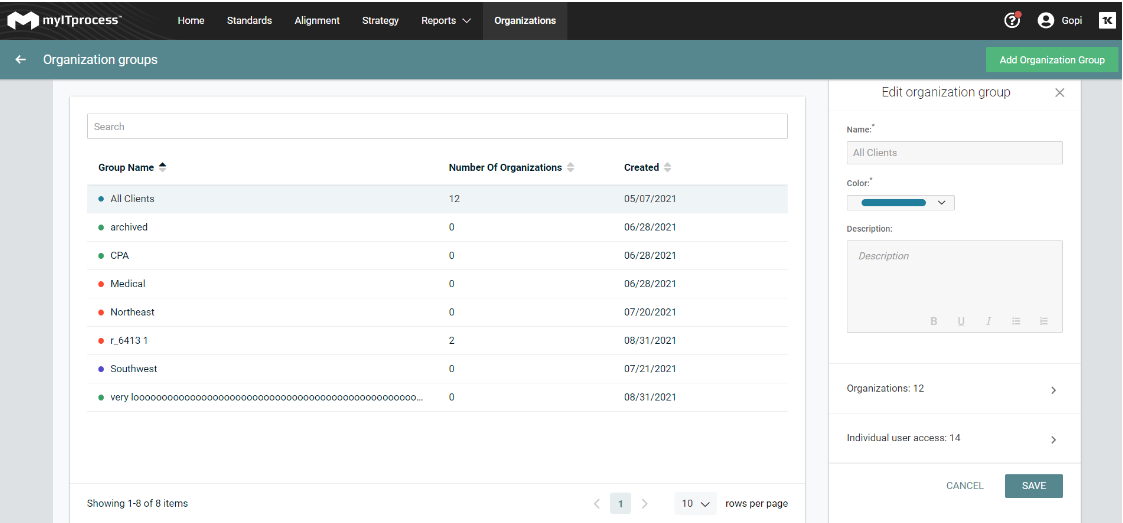The height and width of the screenshot is (523, 1123).
Task: Click the Add Organization Group button
Action: tap(1051, 60)
